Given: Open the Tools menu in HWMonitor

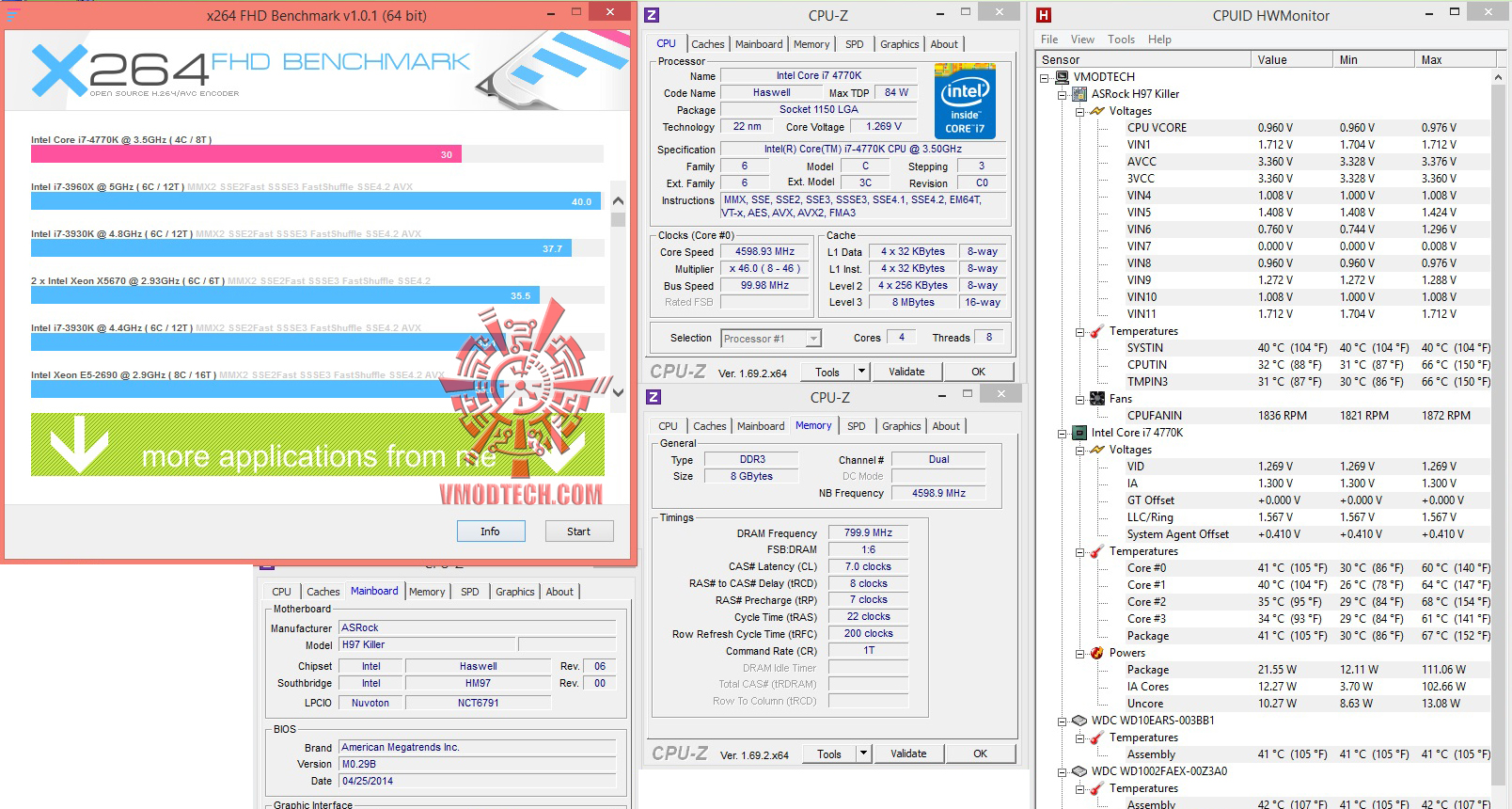Looking at the screenshot, I should click(1121, 40).
